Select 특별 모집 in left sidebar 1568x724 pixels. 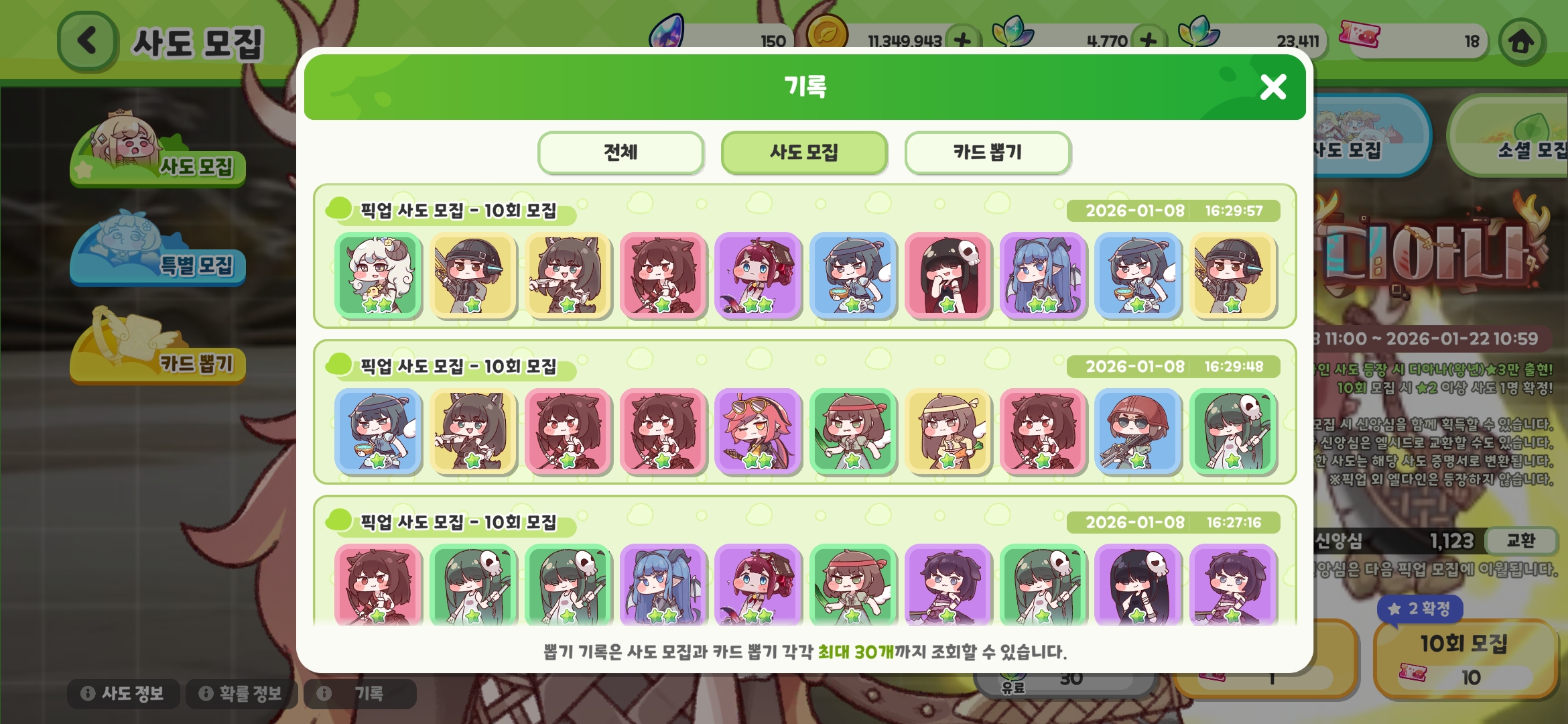point(157,249)
